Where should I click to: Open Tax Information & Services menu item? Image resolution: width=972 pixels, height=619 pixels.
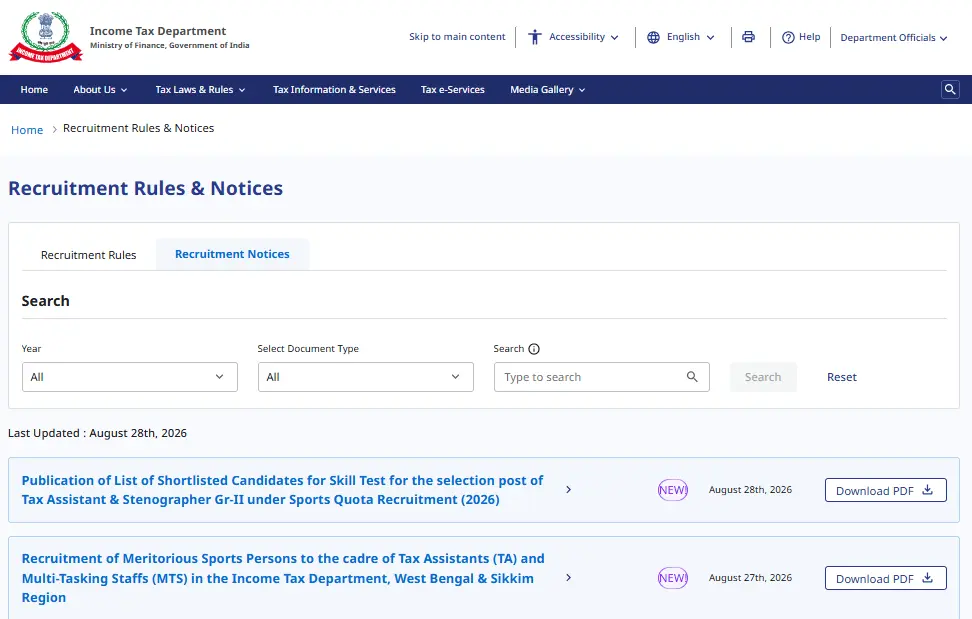(x=334, y=90)
